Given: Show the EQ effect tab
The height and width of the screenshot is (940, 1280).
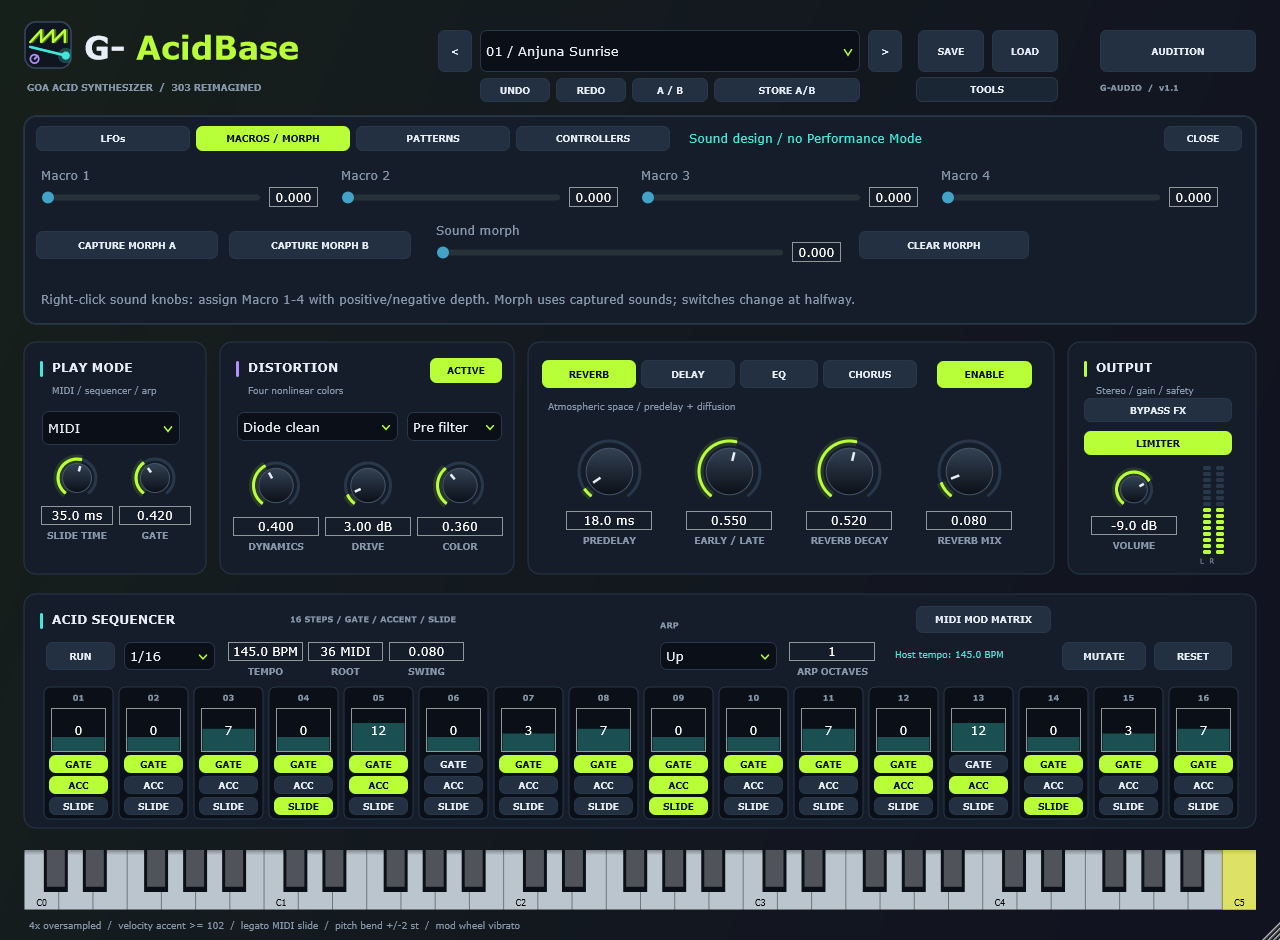Looking at the screenshot, I should click(x=779, y=374).
